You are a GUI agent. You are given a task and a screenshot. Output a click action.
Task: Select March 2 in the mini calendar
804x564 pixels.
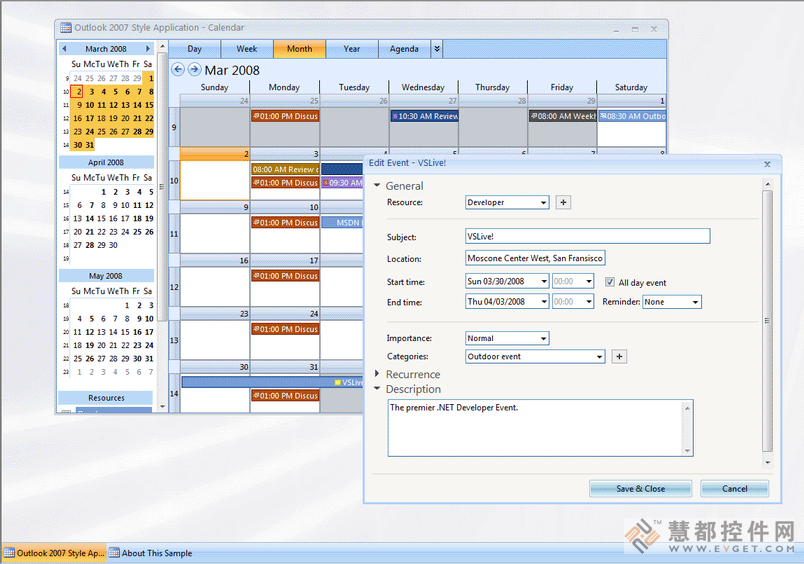point(77,92)
